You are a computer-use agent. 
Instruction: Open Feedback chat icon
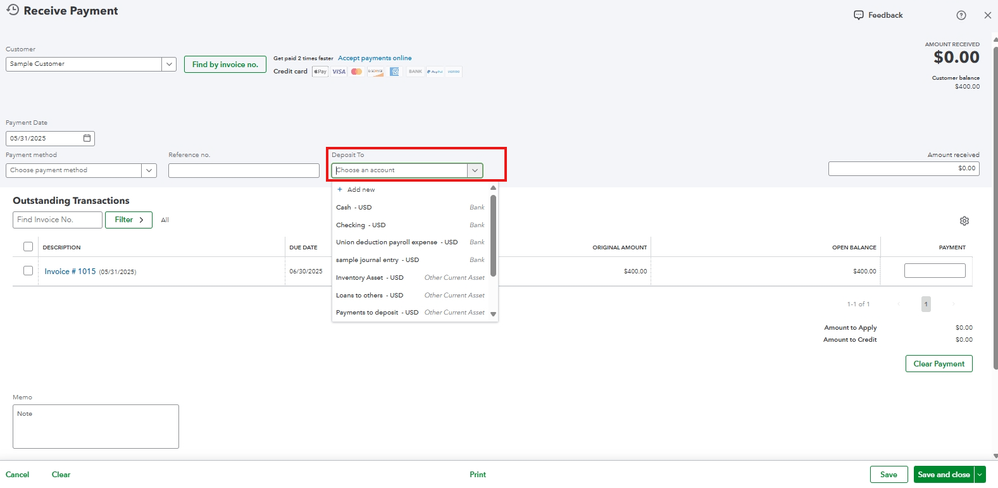(858, 15)
